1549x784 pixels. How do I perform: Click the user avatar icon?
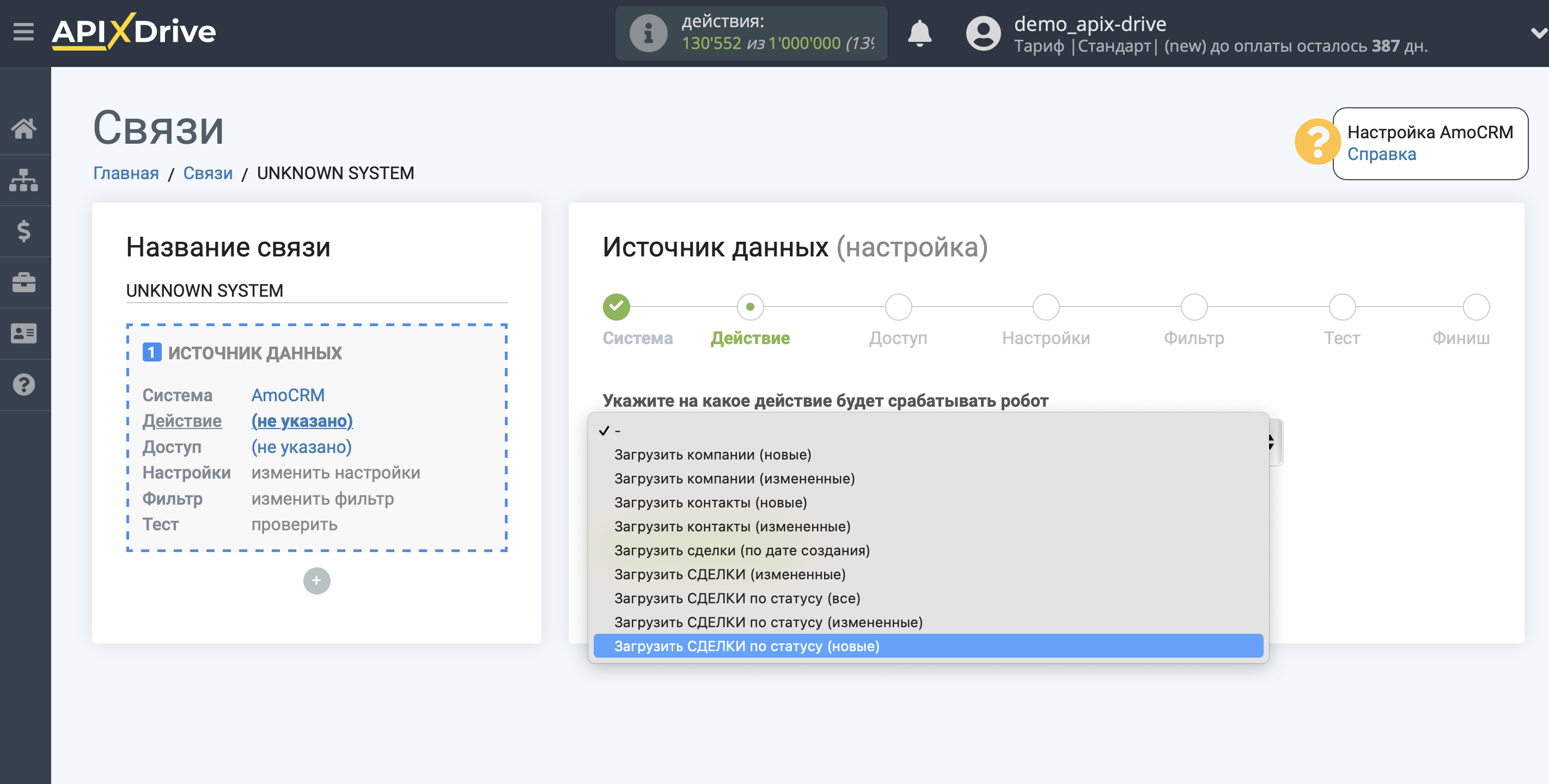tap(983, 33)
